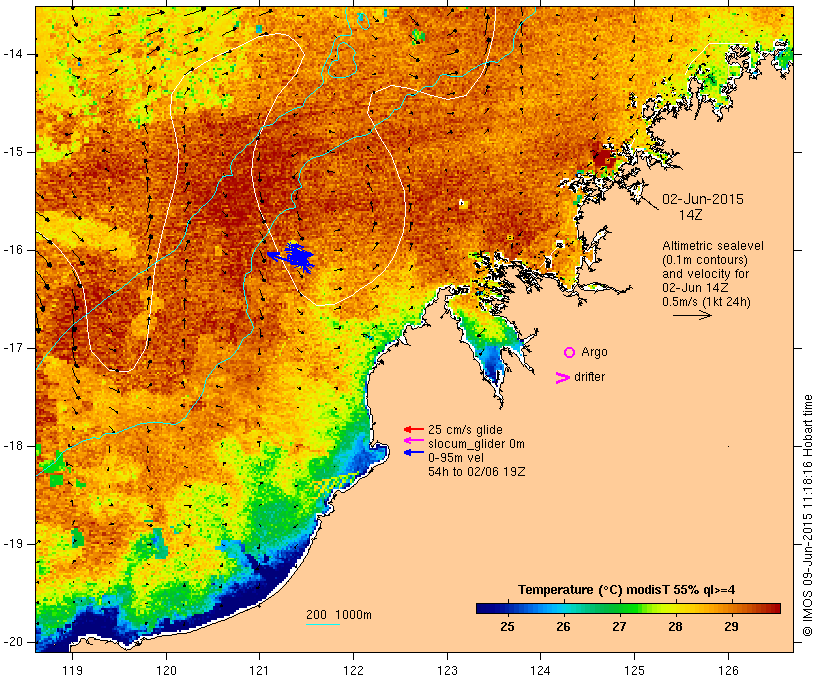Click the IMOS copyright timestamp text
Image resolution: width=820 pixels, height=680 pixels.
808,515
